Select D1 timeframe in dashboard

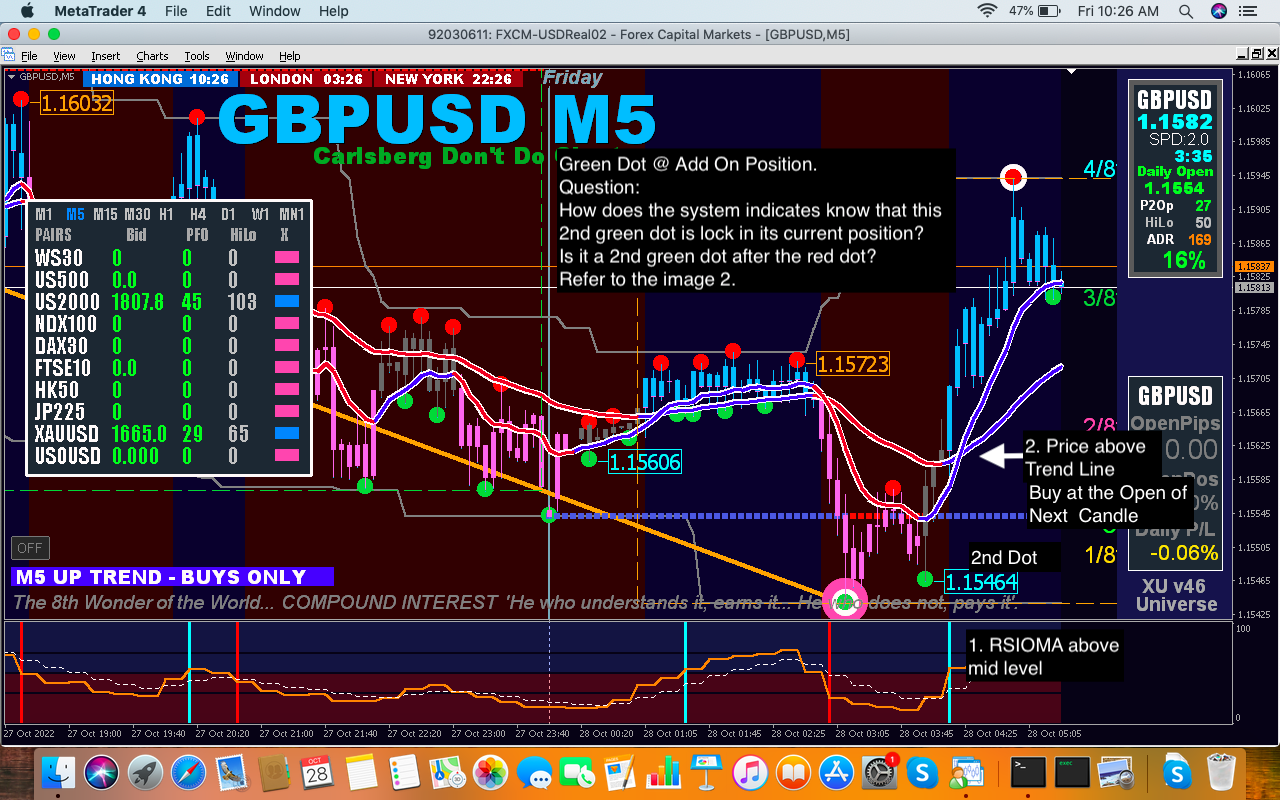228,214
